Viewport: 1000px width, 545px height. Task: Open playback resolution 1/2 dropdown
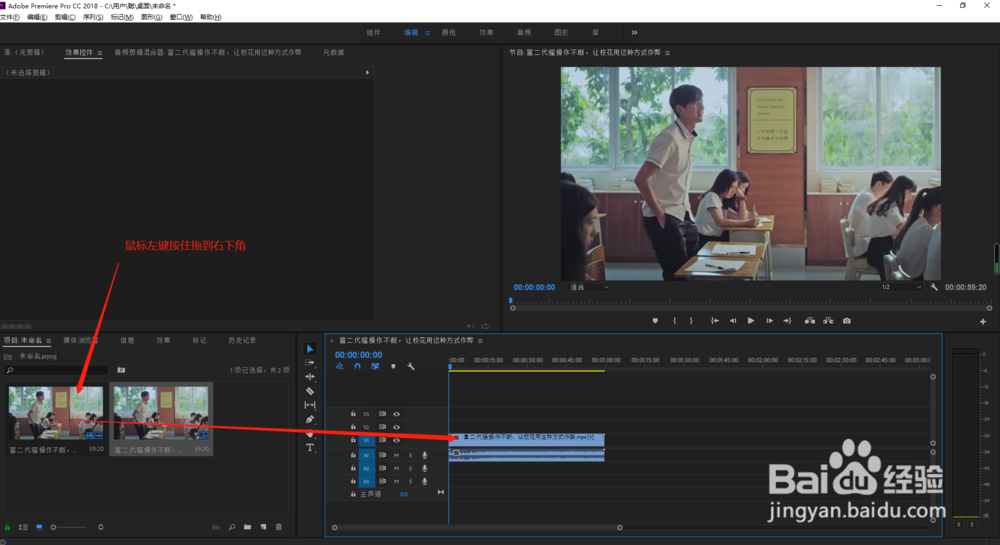(x=901, y=287)
